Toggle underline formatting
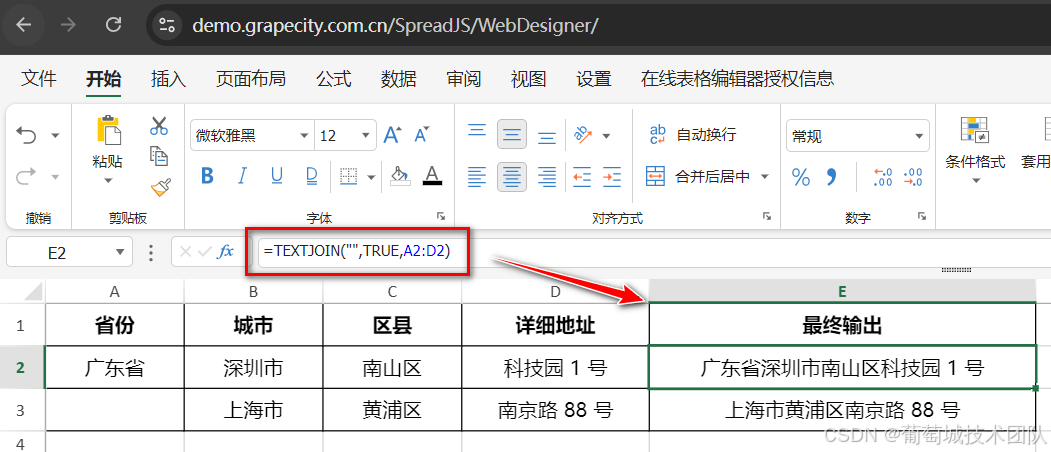This screenshot has width=1051, height=452. (x=277, y=177)
